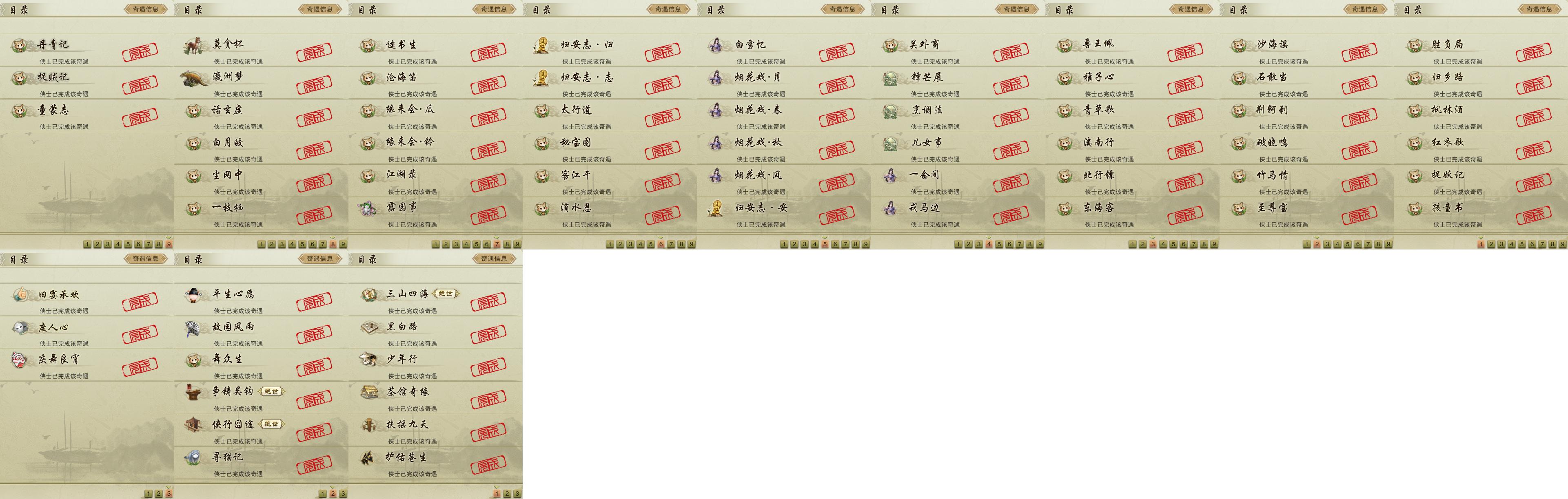The image size is (1568, 499).
Task: Click 奇遇信息 button above the 丹青记 list
Action: pos(146,9)
